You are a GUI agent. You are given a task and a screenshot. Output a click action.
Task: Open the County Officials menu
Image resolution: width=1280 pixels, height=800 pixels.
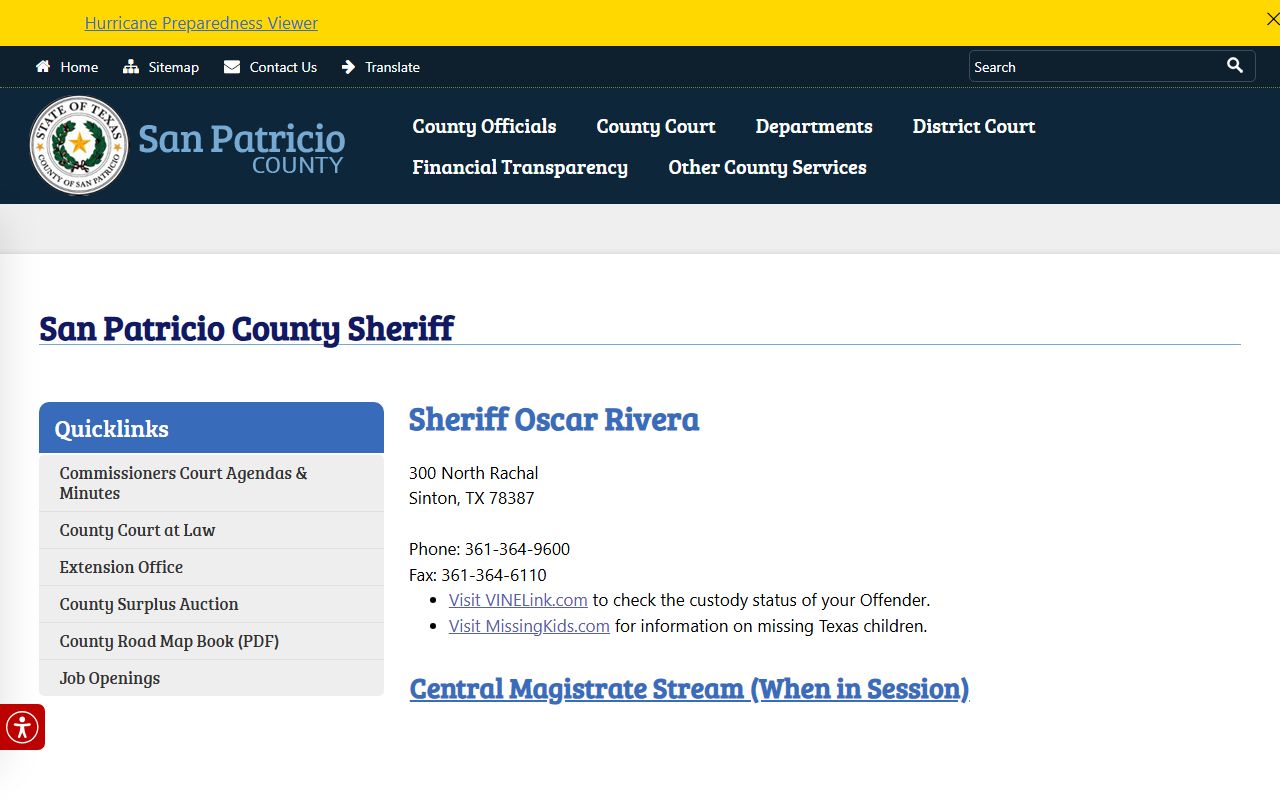coord(484,126)
